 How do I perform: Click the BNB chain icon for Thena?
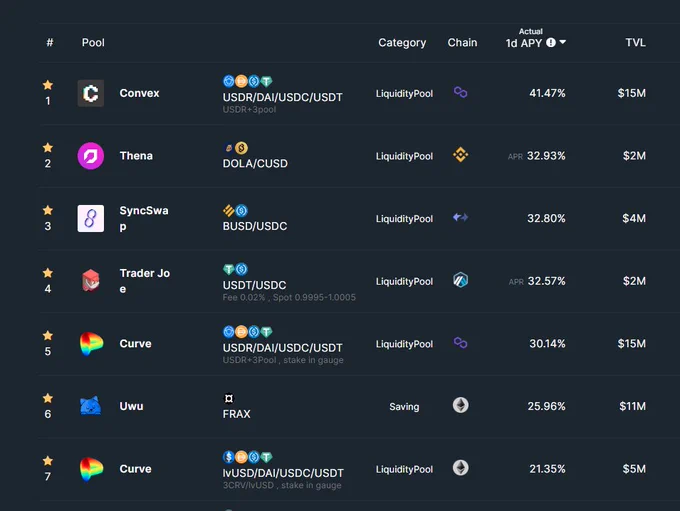click(x=461, y=155)
